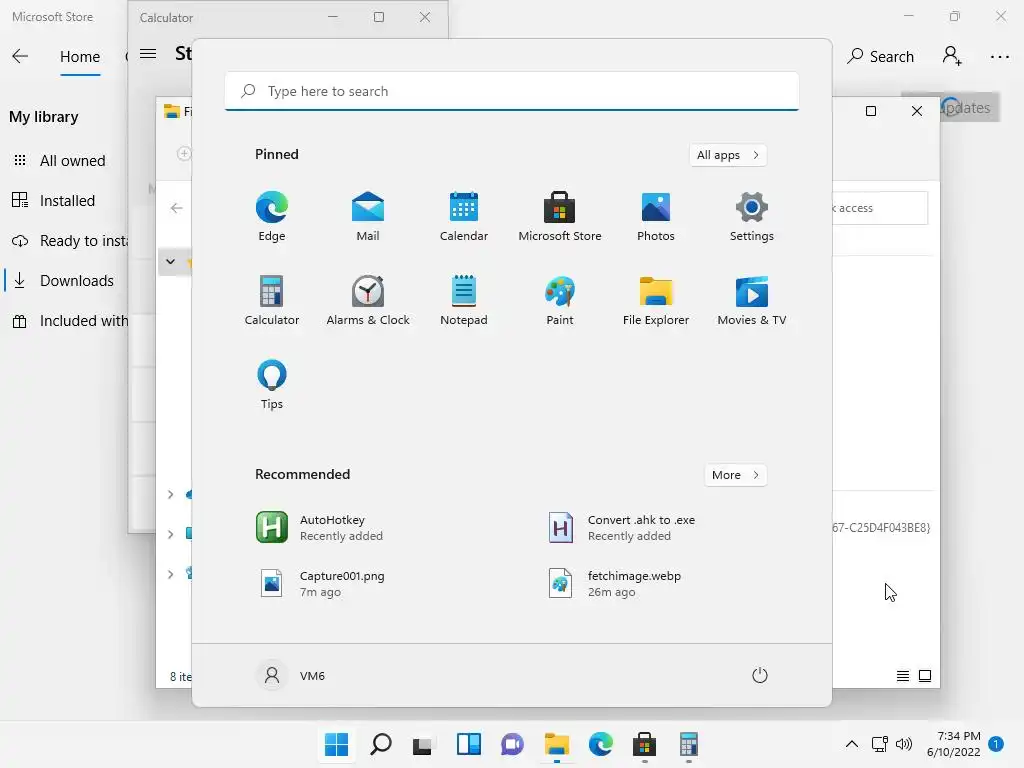Expand first collapsed File Explorer tree node
Image resolution: width=1024 pixels, height=768 pixels.
(x=170, y=494)
